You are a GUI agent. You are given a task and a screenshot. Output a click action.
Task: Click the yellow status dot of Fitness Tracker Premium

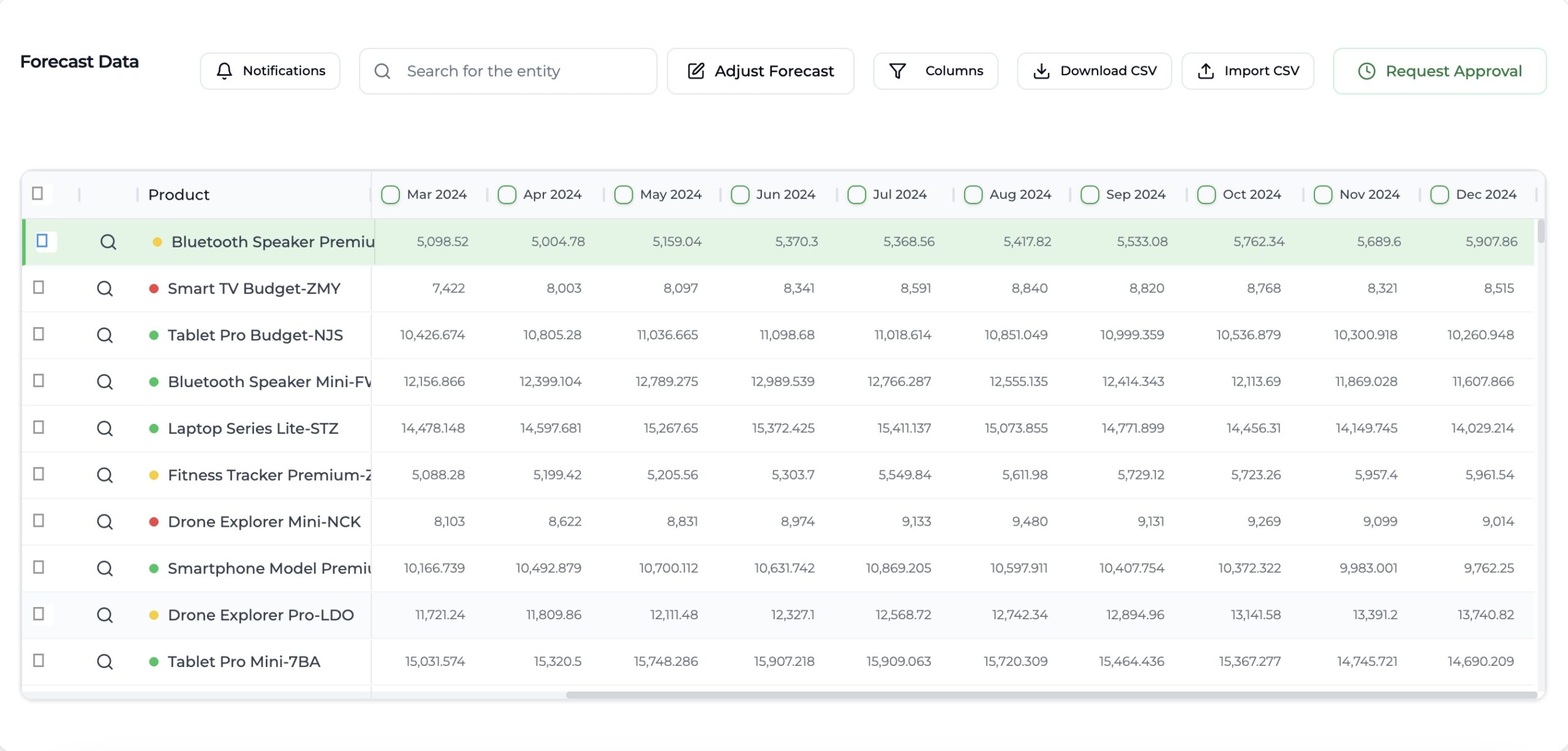tap(154, 475)
